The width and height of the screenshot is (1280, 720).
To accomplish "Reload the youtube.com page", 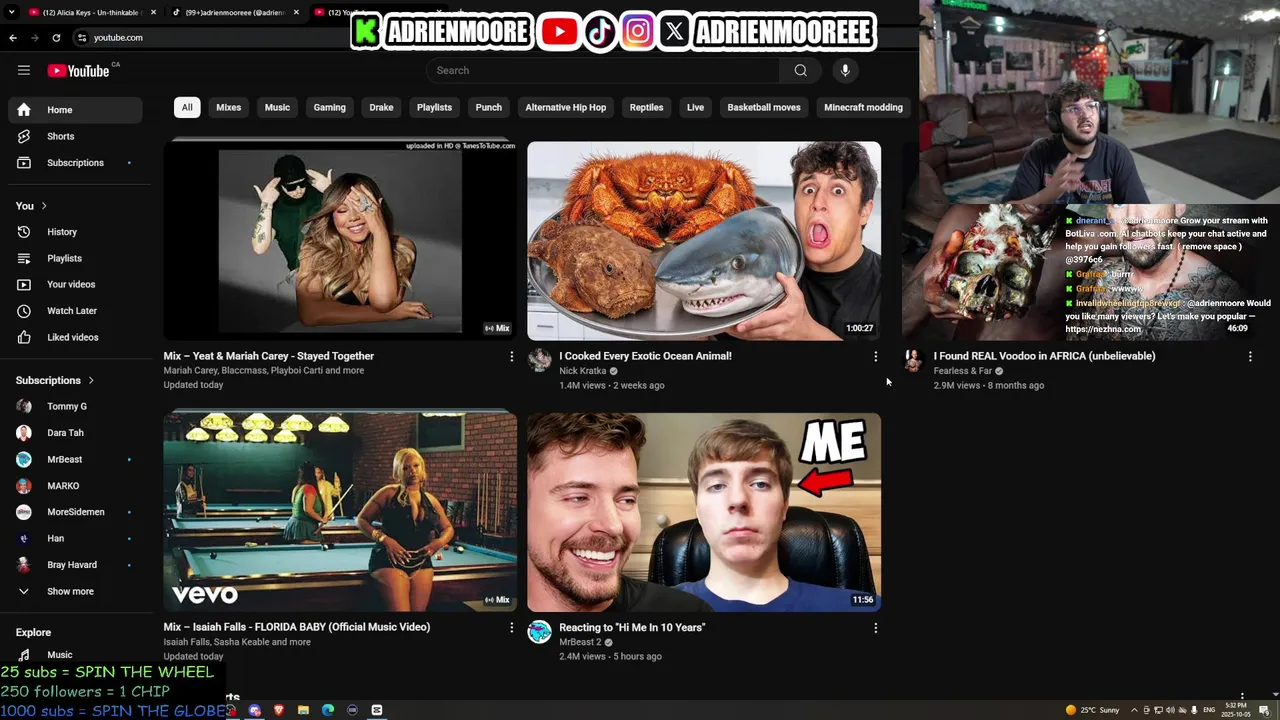I will click(x=56, y=38).
